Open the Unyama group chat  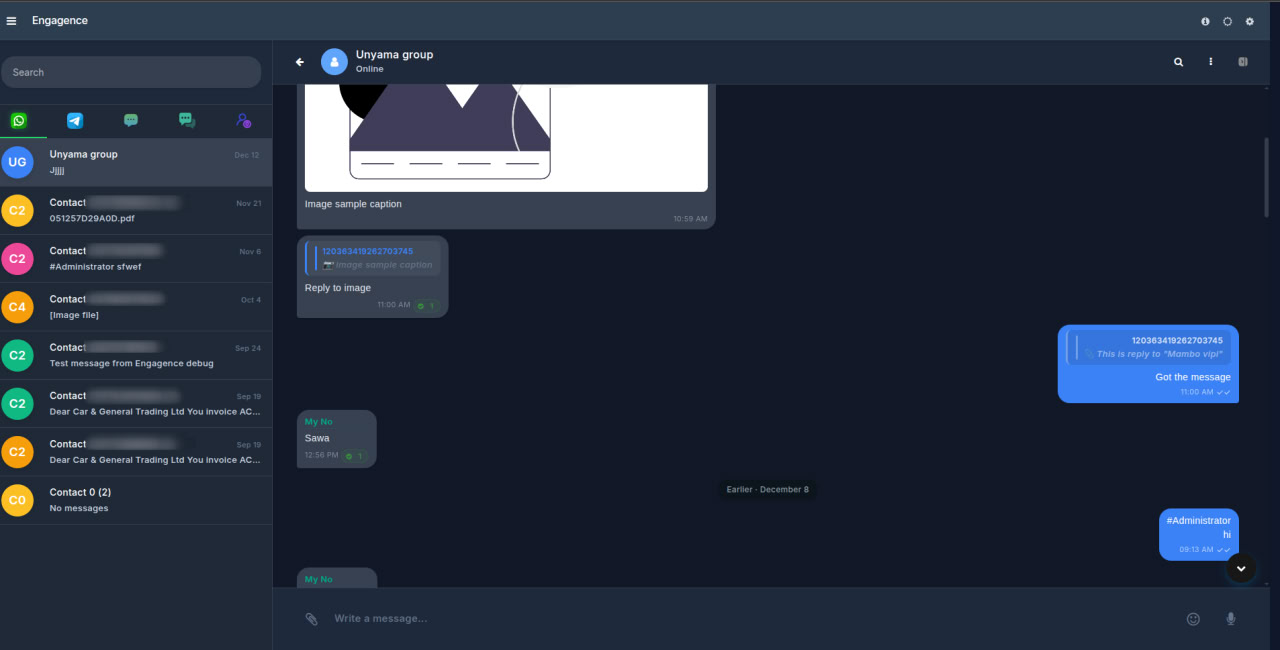click(135, 162)
